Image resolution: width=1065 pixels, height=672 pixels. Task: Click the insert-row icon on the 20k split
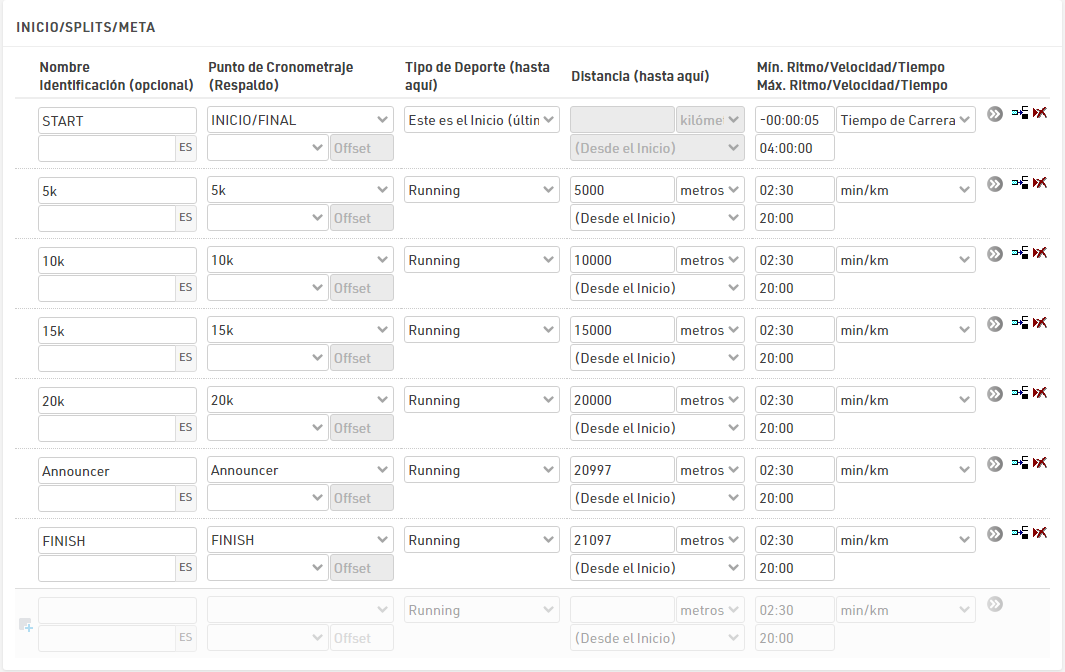coord(1020,393)
